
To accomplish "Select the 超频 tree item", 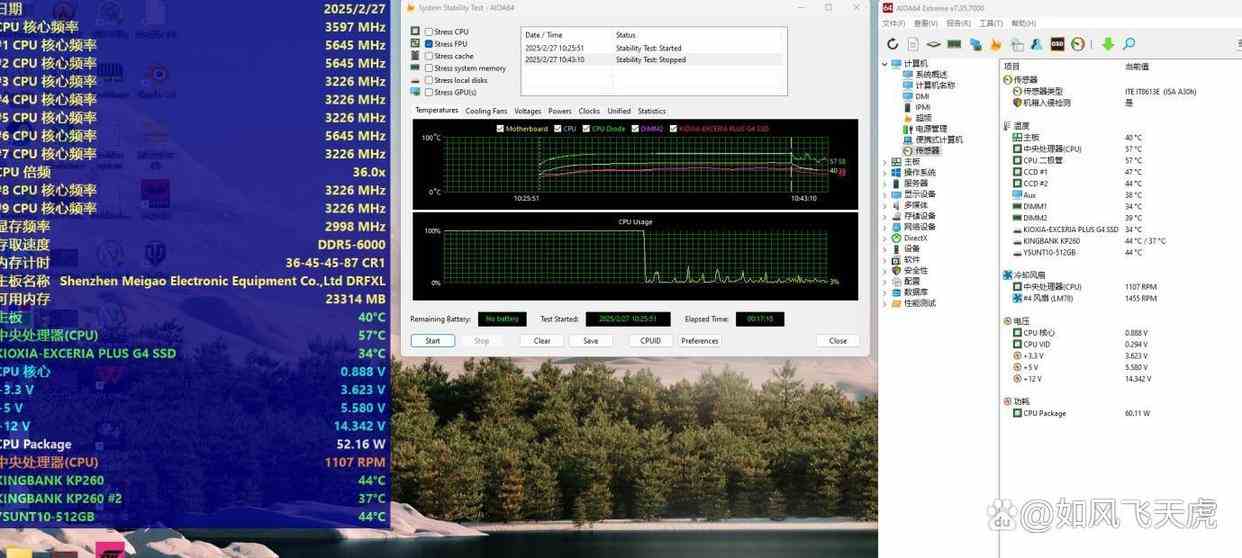I will 924,118.
